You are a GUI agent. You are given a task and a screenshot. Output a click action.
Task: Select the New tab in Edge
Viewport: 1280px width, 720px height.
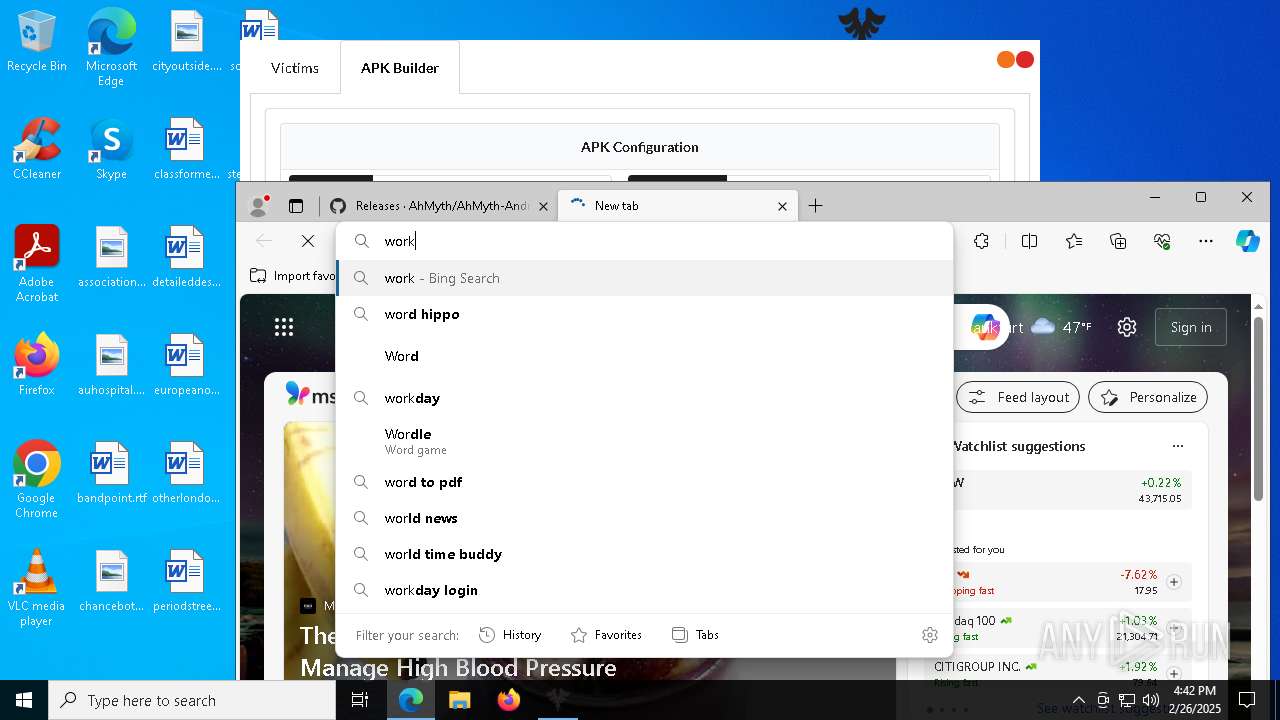[x=678, y=206]
